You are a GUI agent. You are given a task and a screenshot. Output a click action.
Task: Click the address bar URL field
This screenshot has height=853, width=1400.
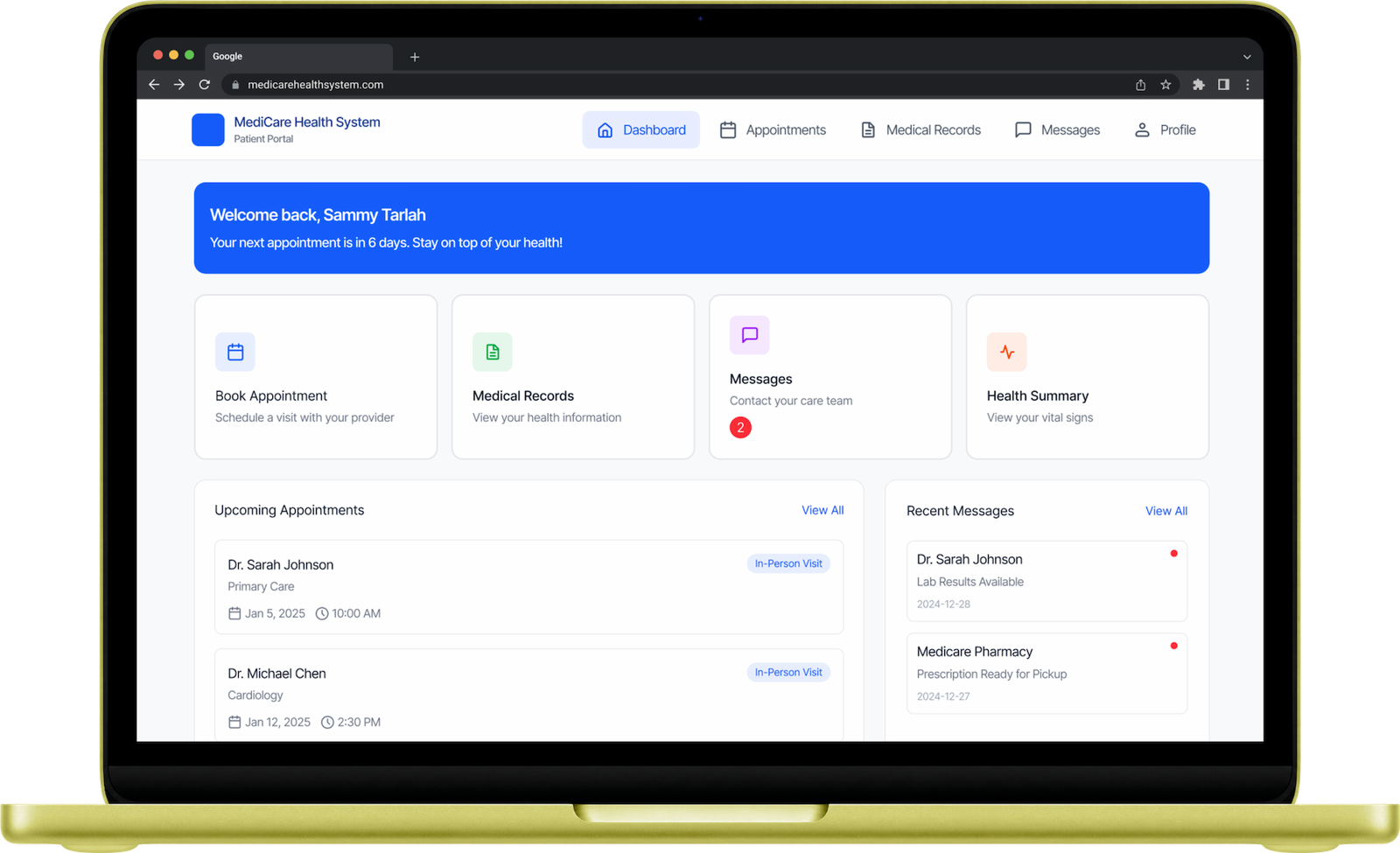(612, 85)
